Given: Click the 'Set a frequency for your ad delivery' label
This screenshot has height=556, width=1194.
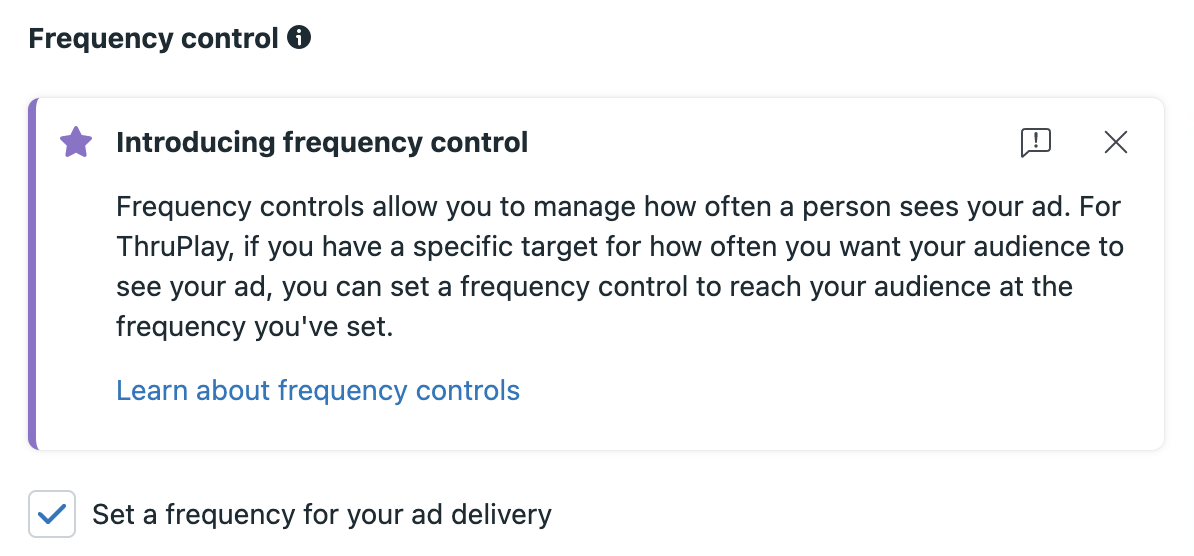Looking at the screenshot, I should click(321, 515).
